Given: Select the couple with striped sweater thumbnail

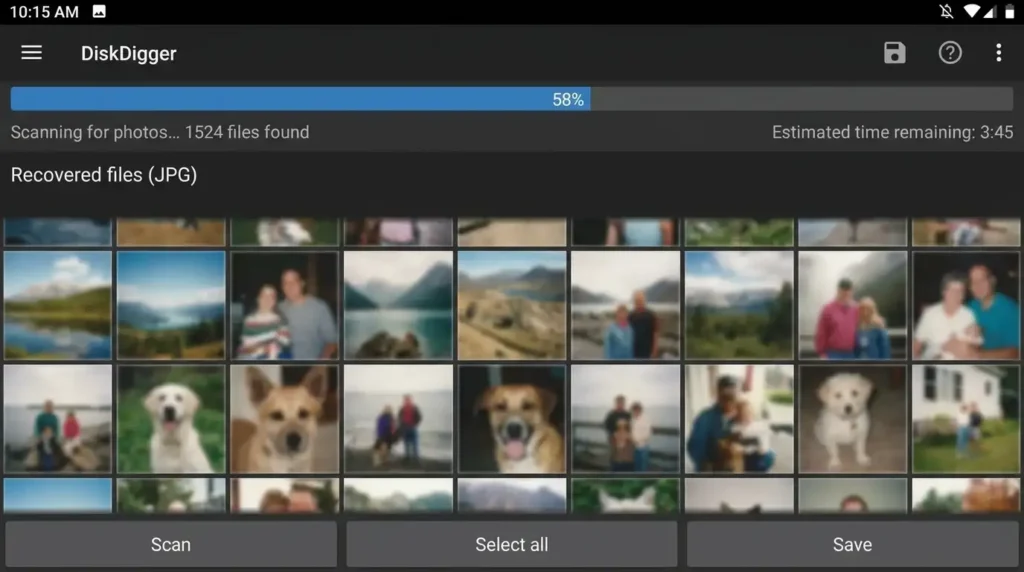Looking at the screenshot, I should (285, 305).
